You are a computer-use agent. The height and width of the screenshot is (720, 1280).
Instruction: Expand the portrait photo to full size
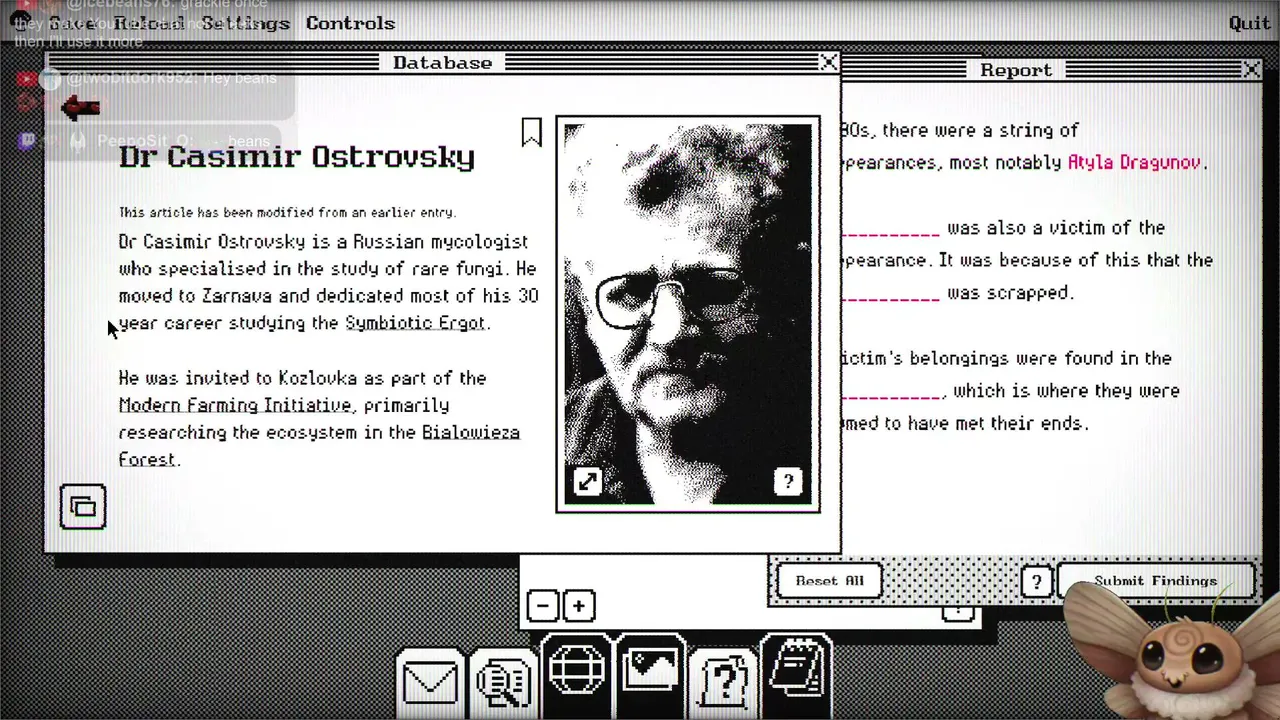pos(587,483)
